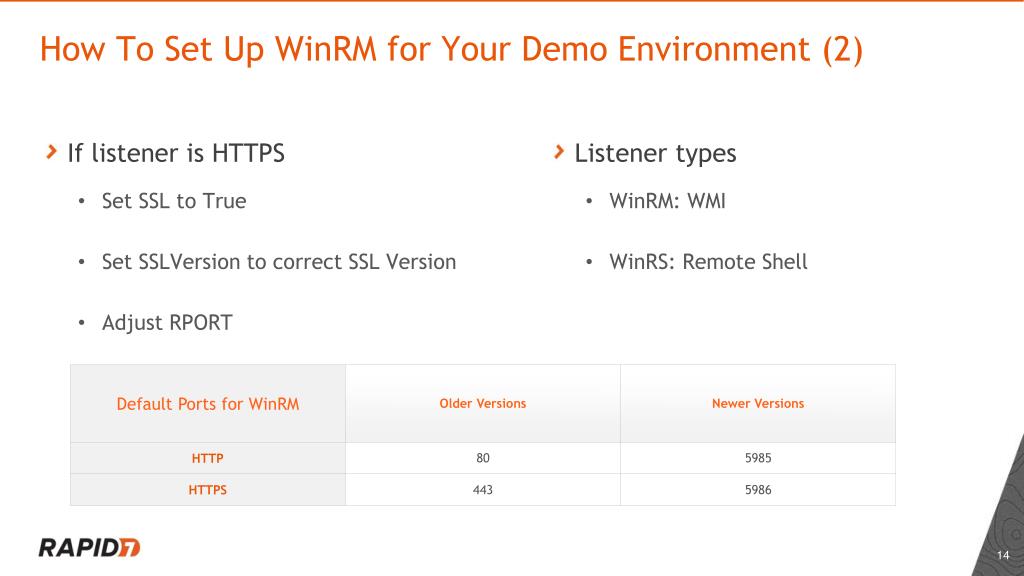This screenshot has height=576, width=1024.
Task: Select the "Listener types" heading
Action: pos(655,154)
